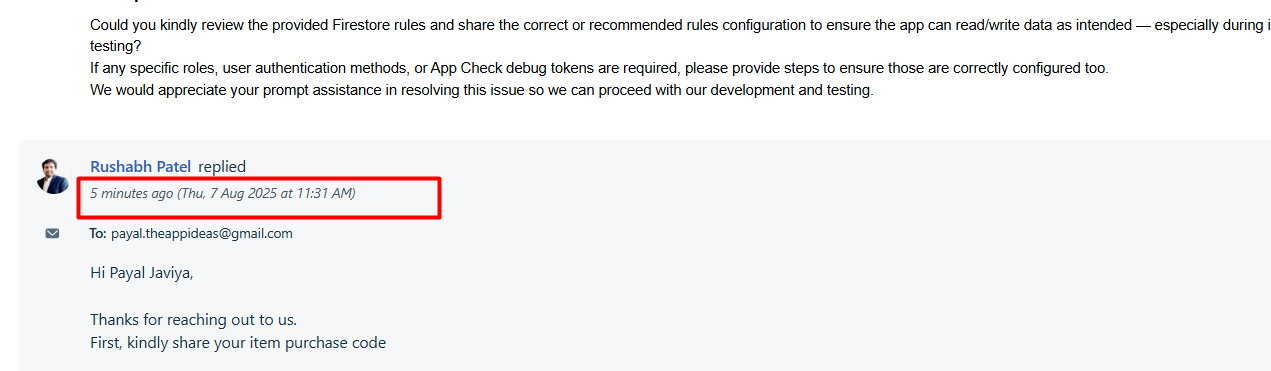Viewport: 1271px width, 371px height.
Task: Click Rushabh Patel's profile avatar
Action: [x=53, y=176]
